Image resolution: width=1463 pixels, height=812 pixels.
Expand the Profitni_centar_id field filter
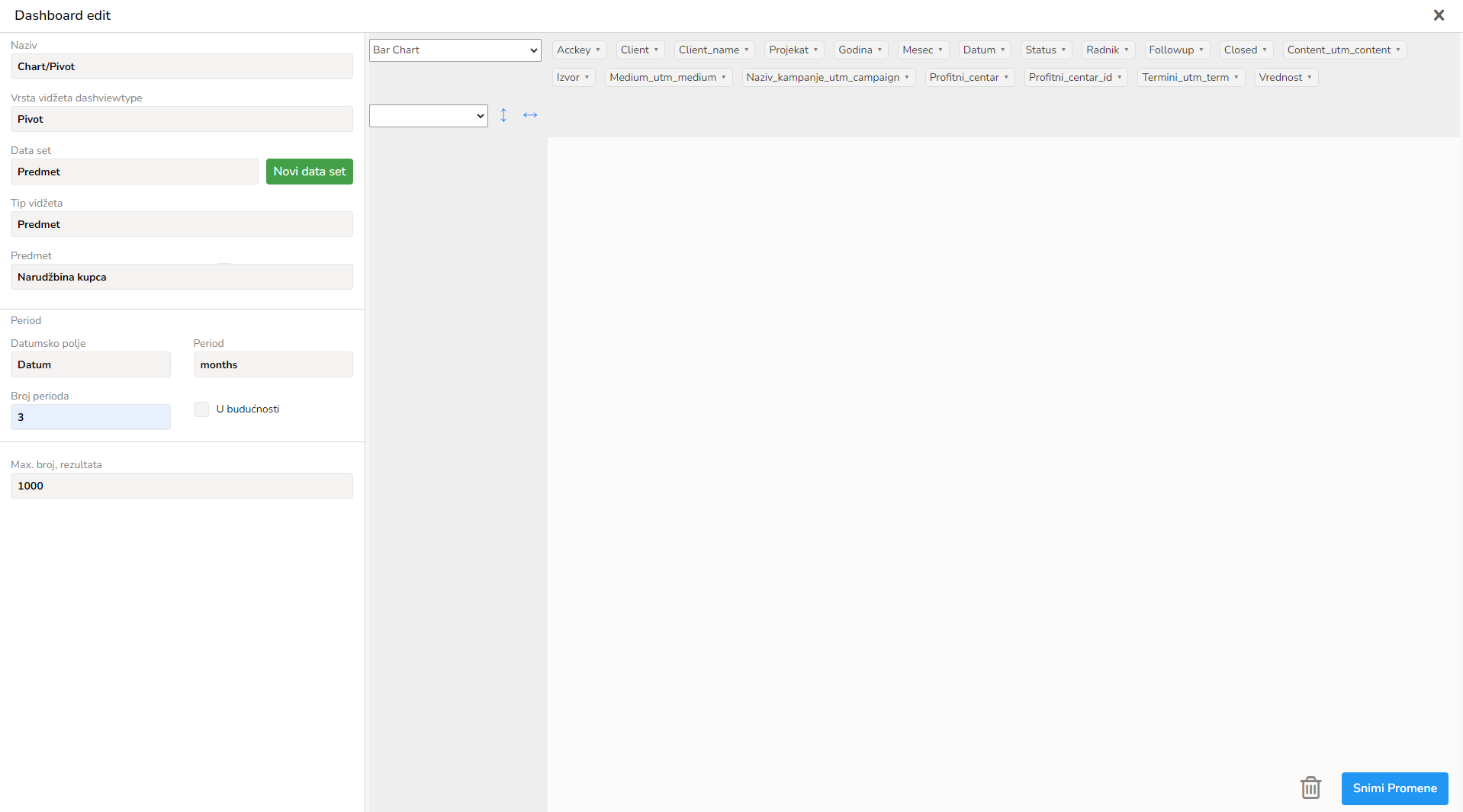(x=1120, y=78)
